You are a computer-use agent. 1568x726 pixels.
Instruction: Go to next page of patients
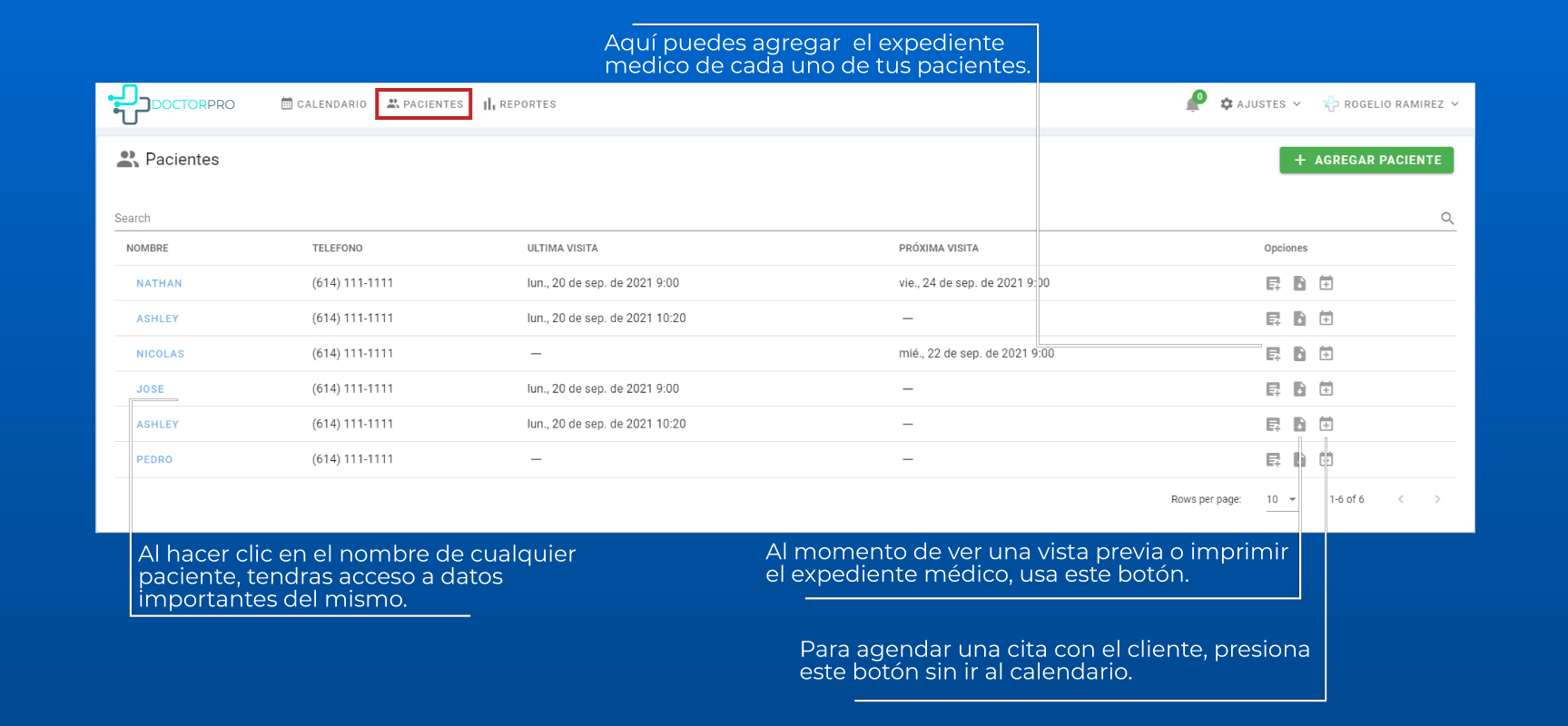[1437, 499]
